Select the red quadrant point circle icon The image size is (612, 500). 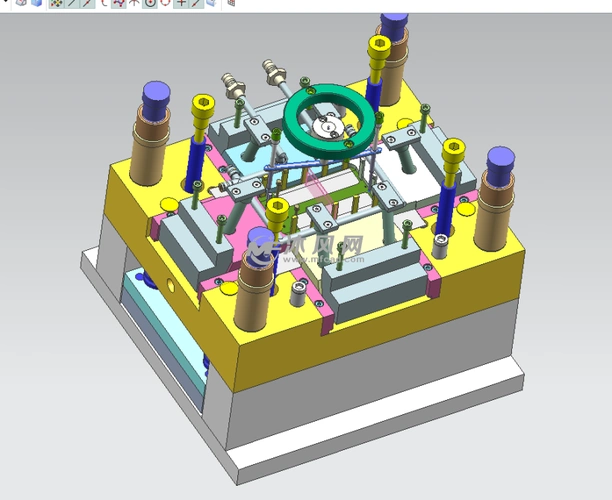tap(165, 3)
